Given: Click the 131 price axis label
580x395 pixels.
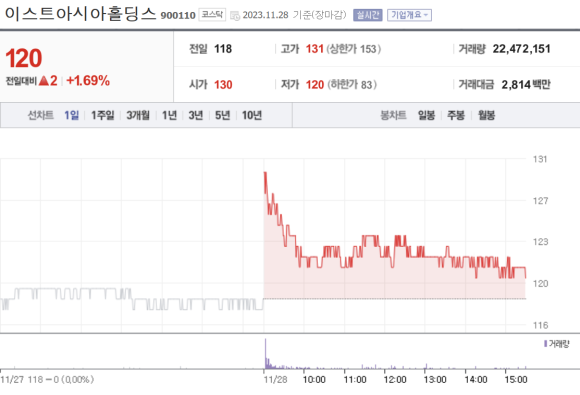Looking at the screenshot, I should coord(540,159).
